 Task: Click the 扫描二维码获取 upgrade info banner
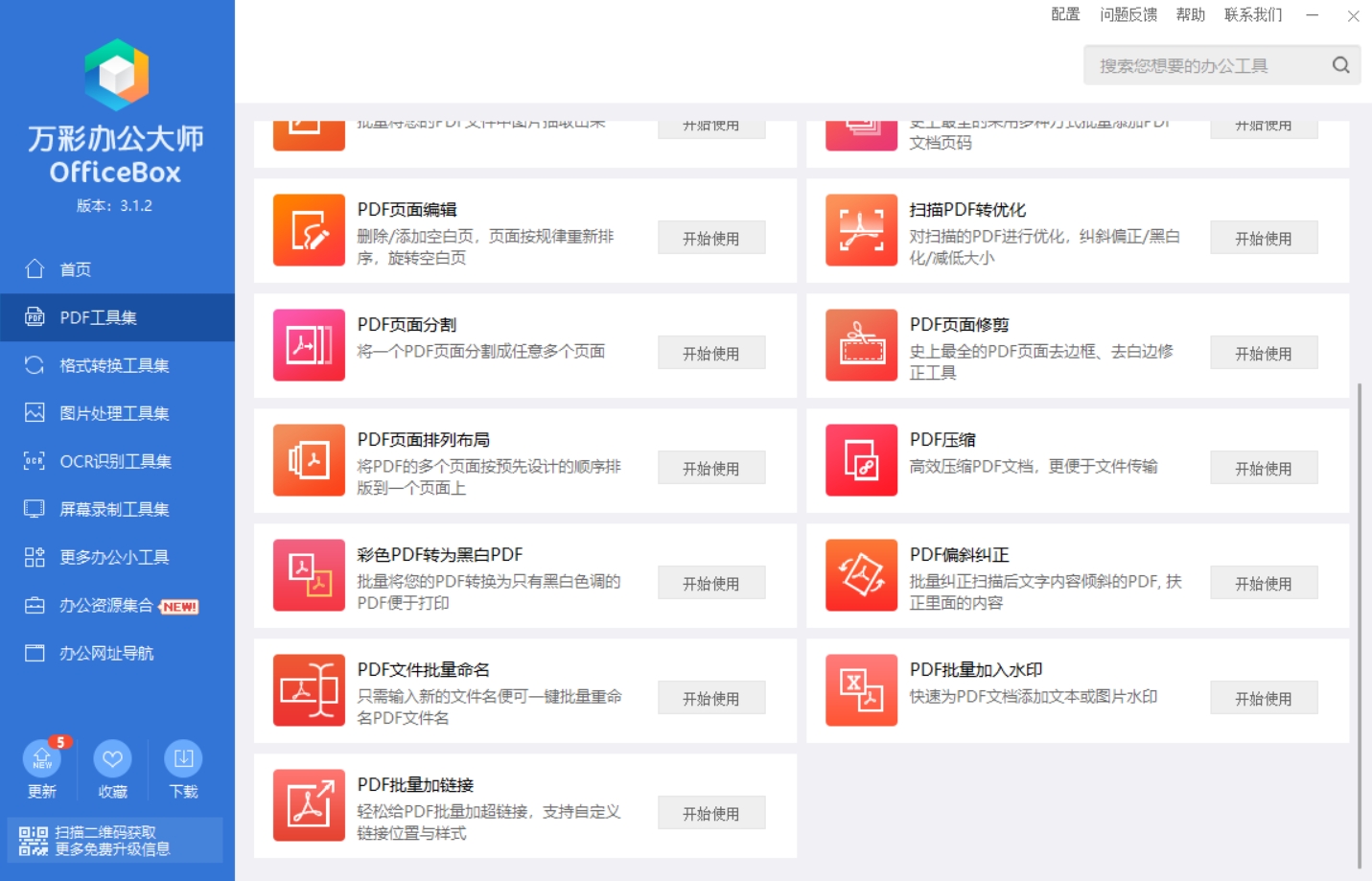(x=115, y=841)
